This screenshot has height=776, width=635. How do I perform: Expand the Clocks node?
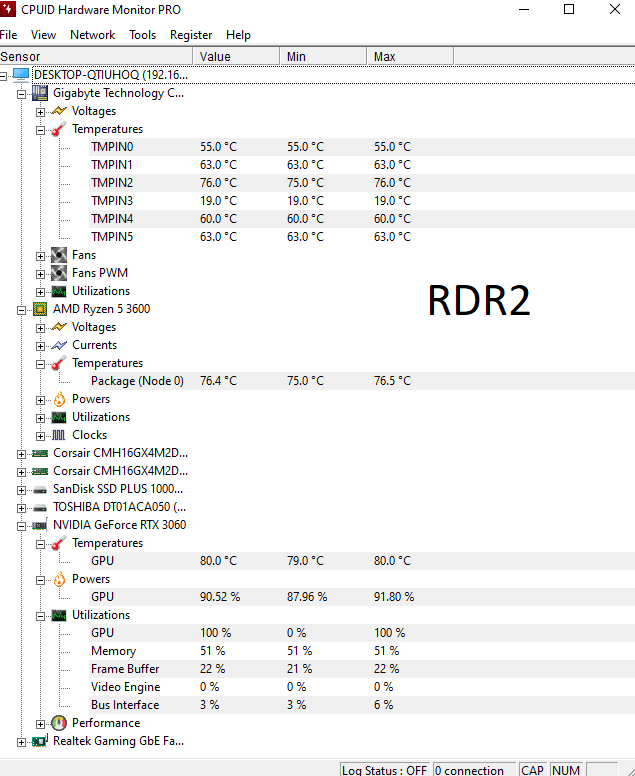click(x=40, y=436)
